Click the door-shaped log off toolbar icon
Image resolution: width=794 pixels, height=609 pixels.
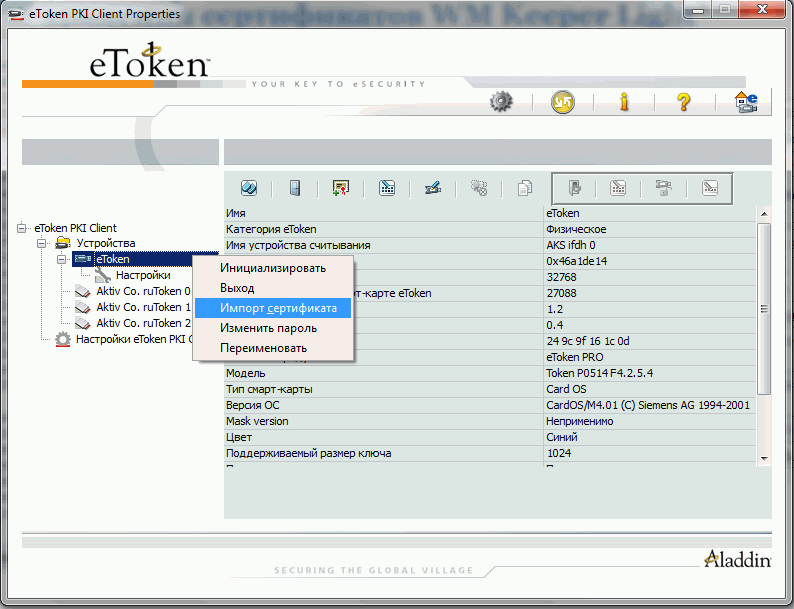click(295, 188)
